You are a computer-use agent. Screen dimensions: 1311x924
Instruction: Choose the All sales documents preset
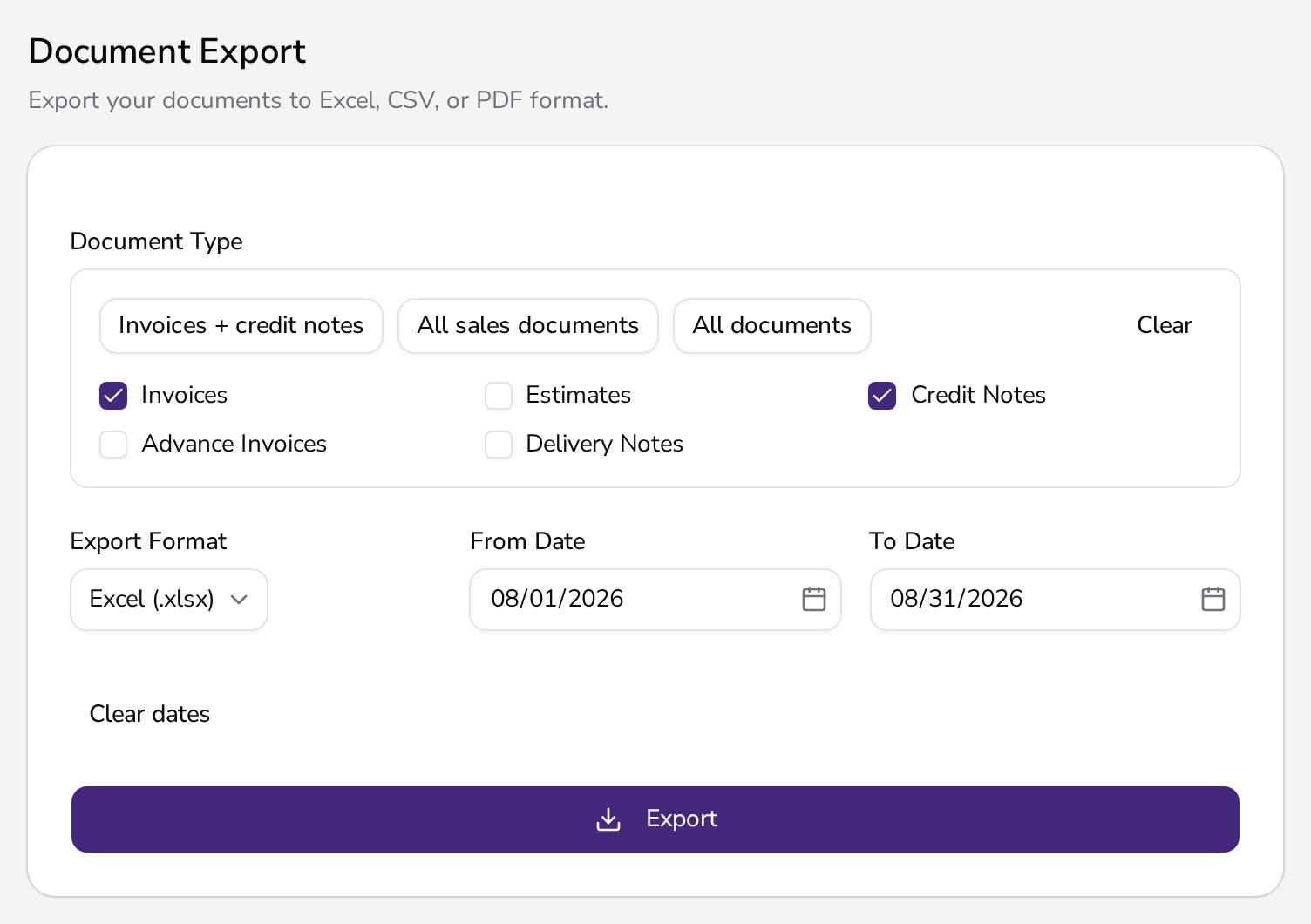click(528, 326)
